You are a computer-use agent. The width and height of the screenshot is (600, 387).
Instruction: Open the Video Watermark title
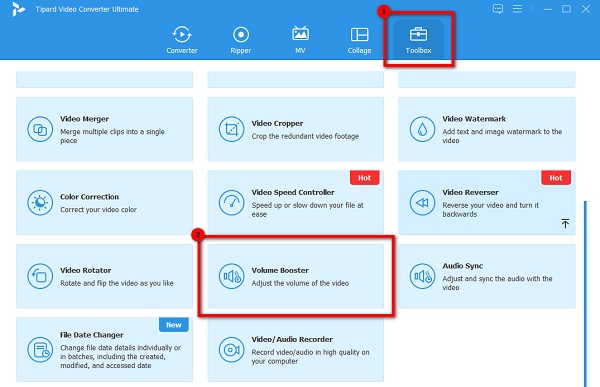click(x=474, y=119)
